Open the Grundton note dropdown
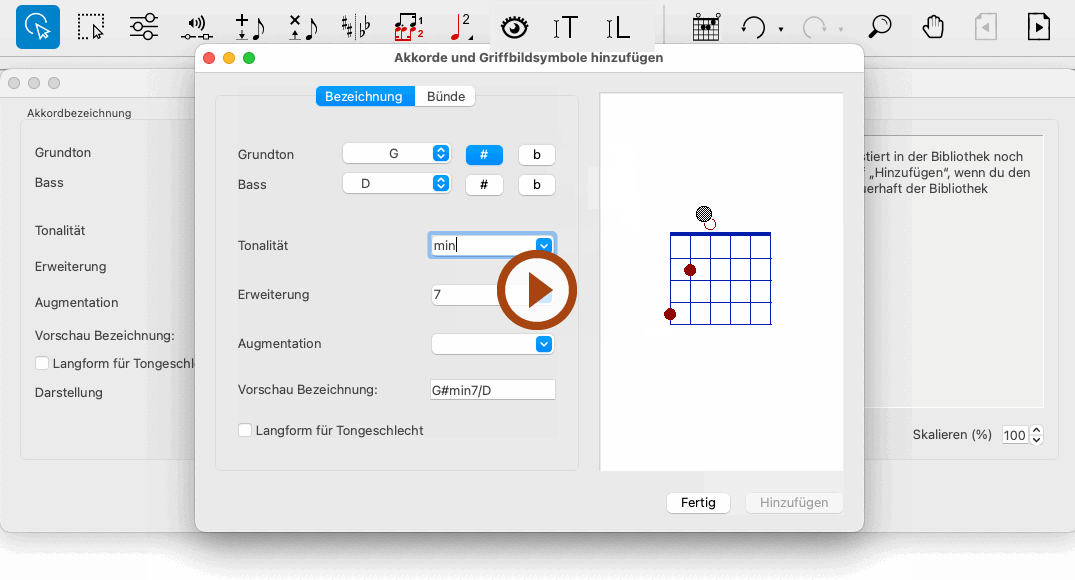Image resolution: width=1075 pixels, height=580 pixels. (397, 154)
